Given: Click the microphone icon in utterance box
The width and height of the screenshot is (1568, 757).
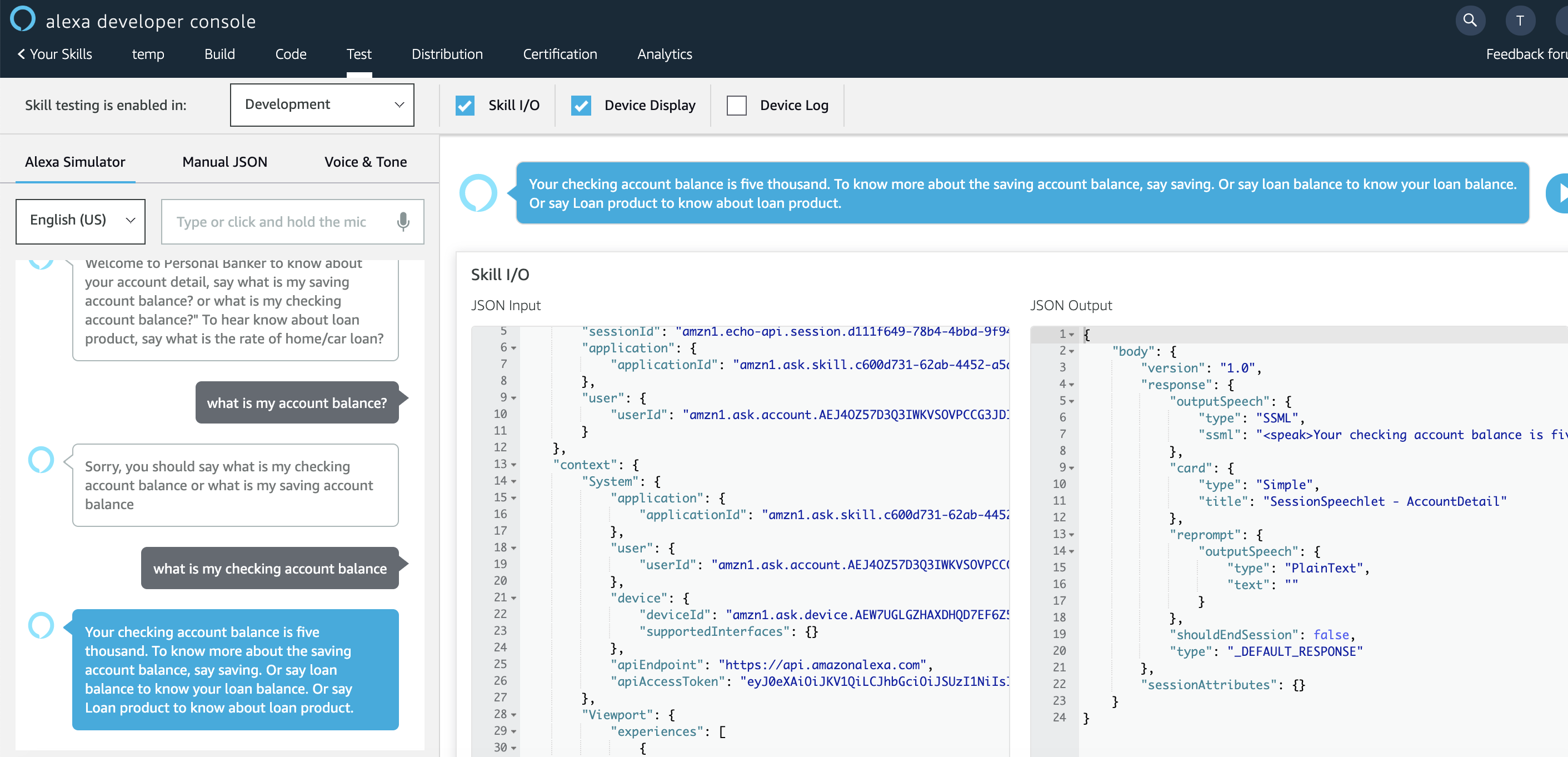Looking at the screenshot, I should pyautogui.click(x=403, y=222).
